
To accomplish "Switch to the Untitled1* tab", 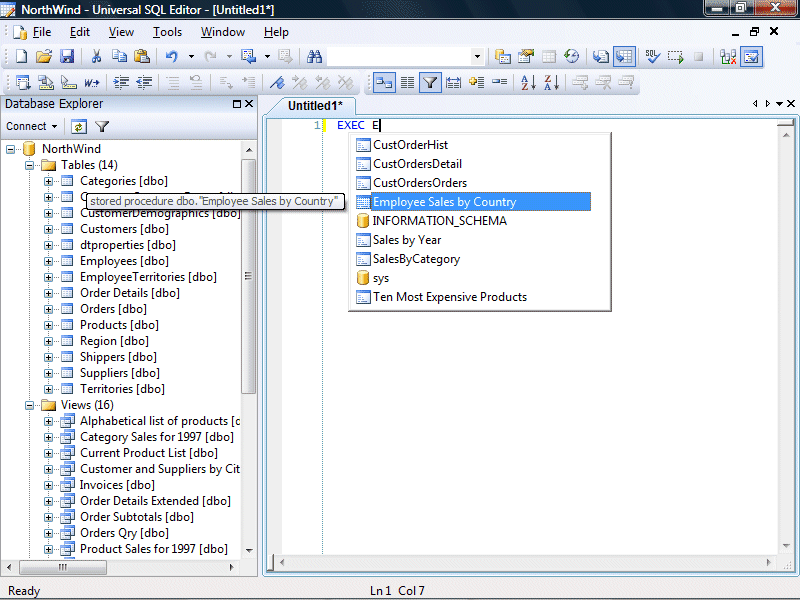I will pyautogui.click(x=315, y=105).
